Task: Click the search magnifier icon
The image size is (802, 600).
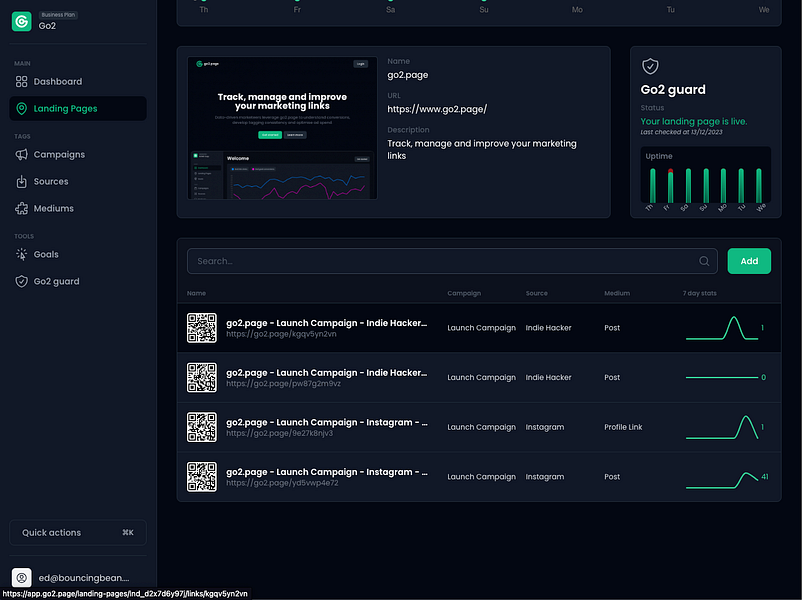Action: pyautogui.click(x=704, y=261)
